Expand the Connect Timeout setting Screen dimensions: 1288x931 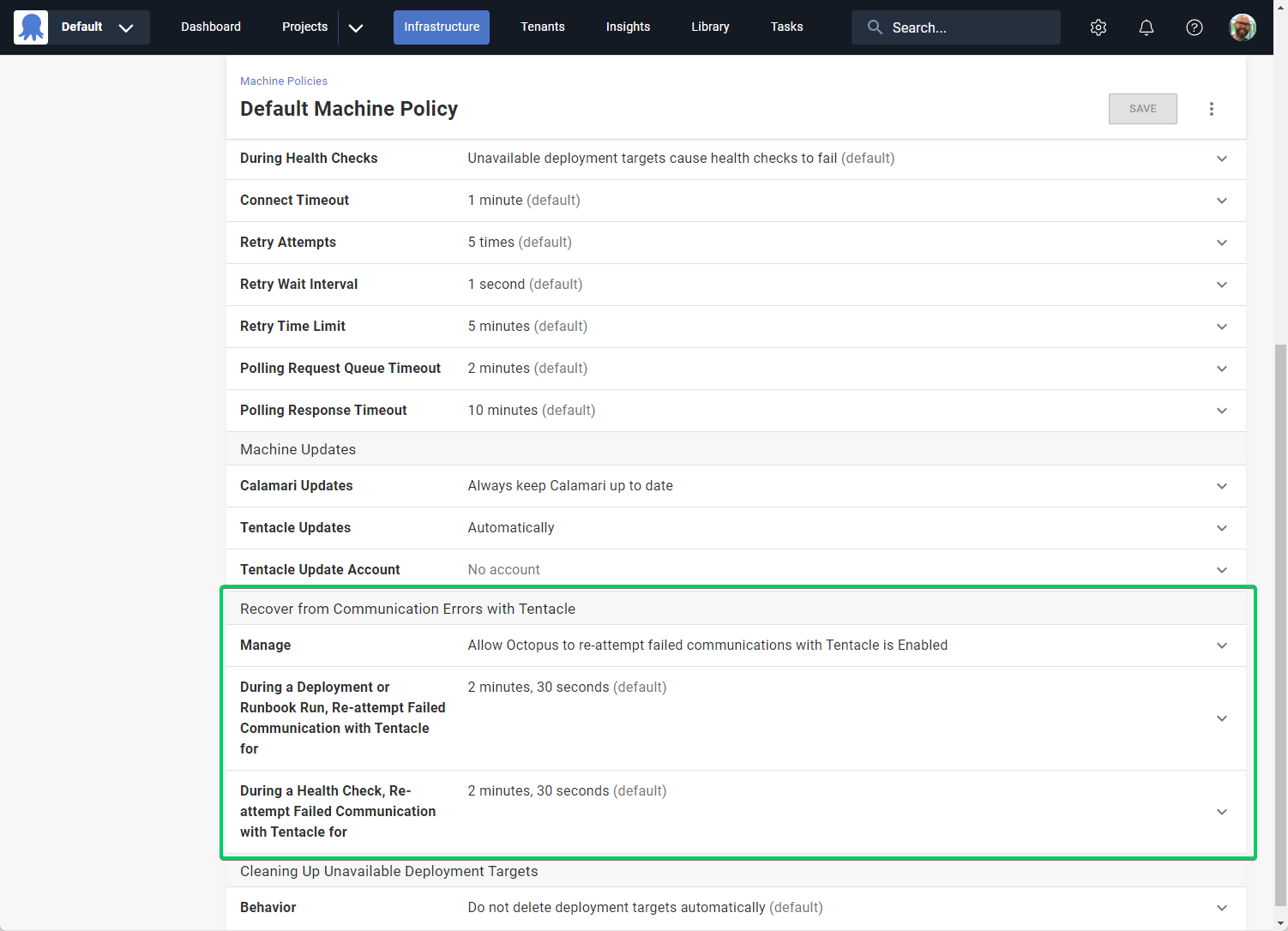(x=1221, y=200)
